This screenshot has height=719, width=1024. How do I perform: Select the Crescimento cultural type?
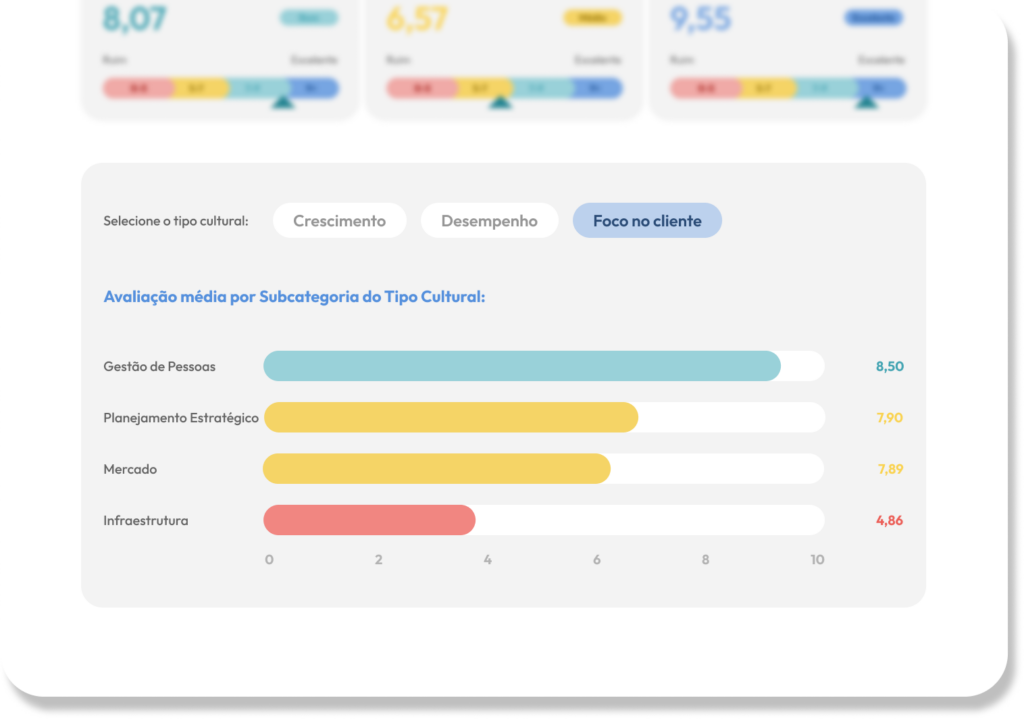point(339,221)
